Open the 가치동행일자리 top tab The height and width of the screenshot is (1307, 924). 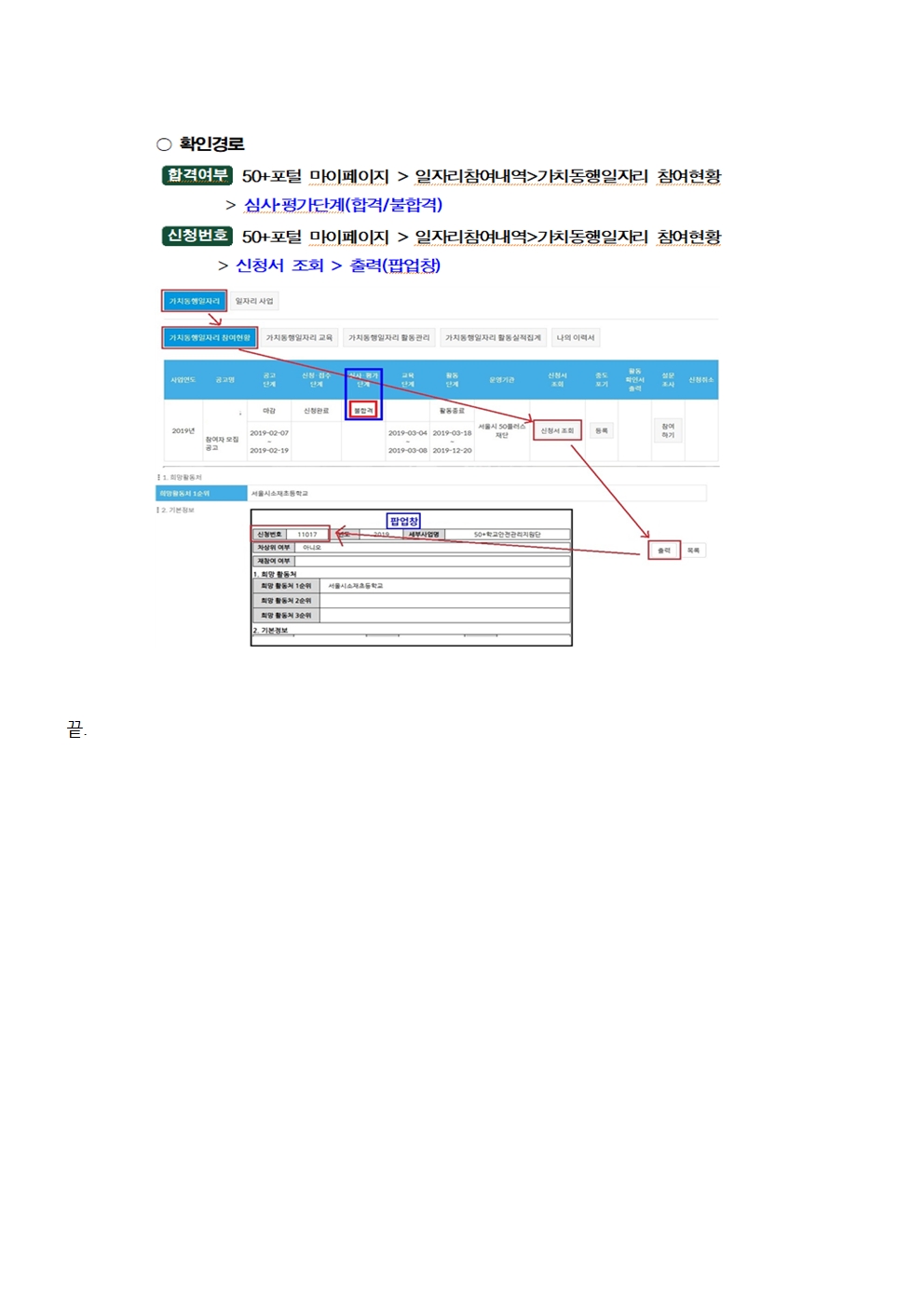point(194,301)
